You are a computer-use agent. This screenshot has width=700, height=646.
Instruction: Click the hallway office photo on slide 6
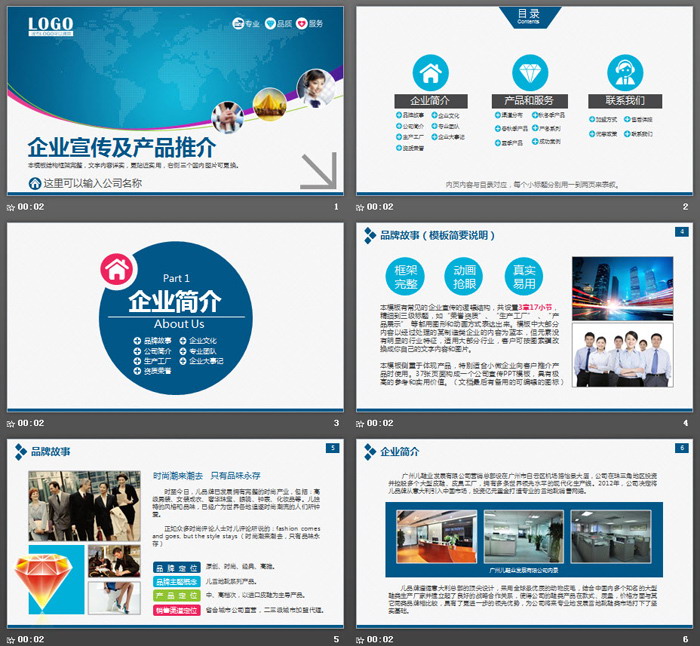524,536
